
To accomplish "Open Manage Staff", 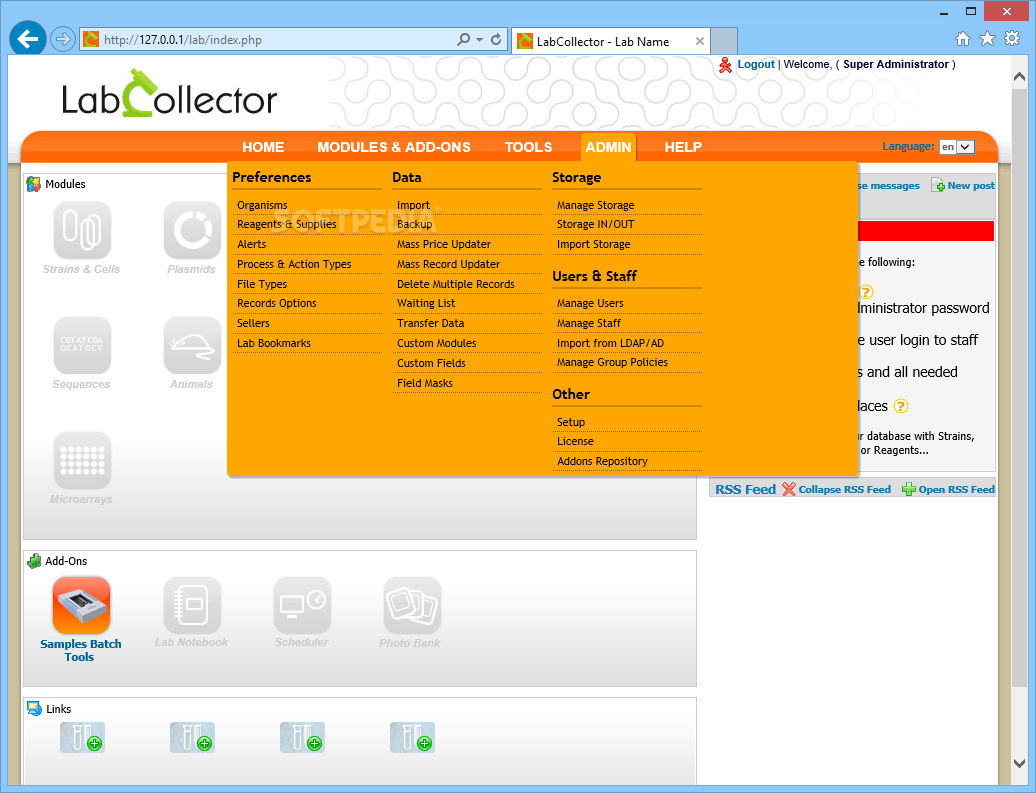I will tap(589, 323).
